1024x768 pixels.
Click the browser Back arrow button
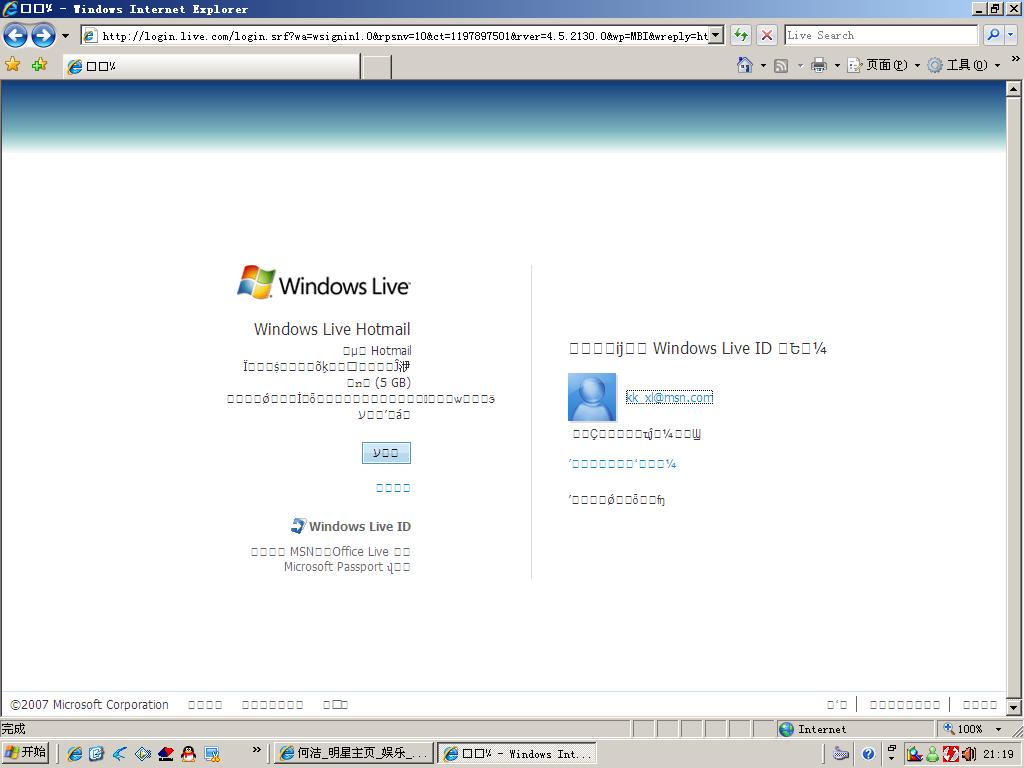tap(16, 36)
